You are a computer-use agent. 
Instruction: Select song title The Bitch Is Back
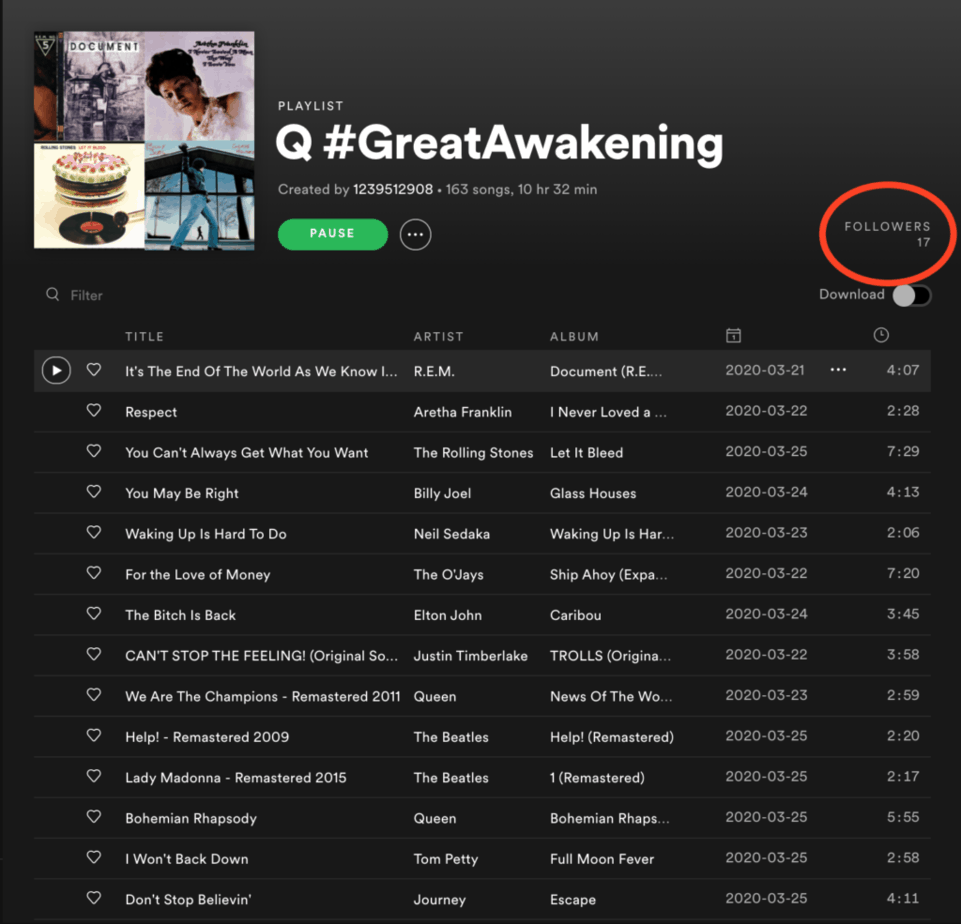181,615
